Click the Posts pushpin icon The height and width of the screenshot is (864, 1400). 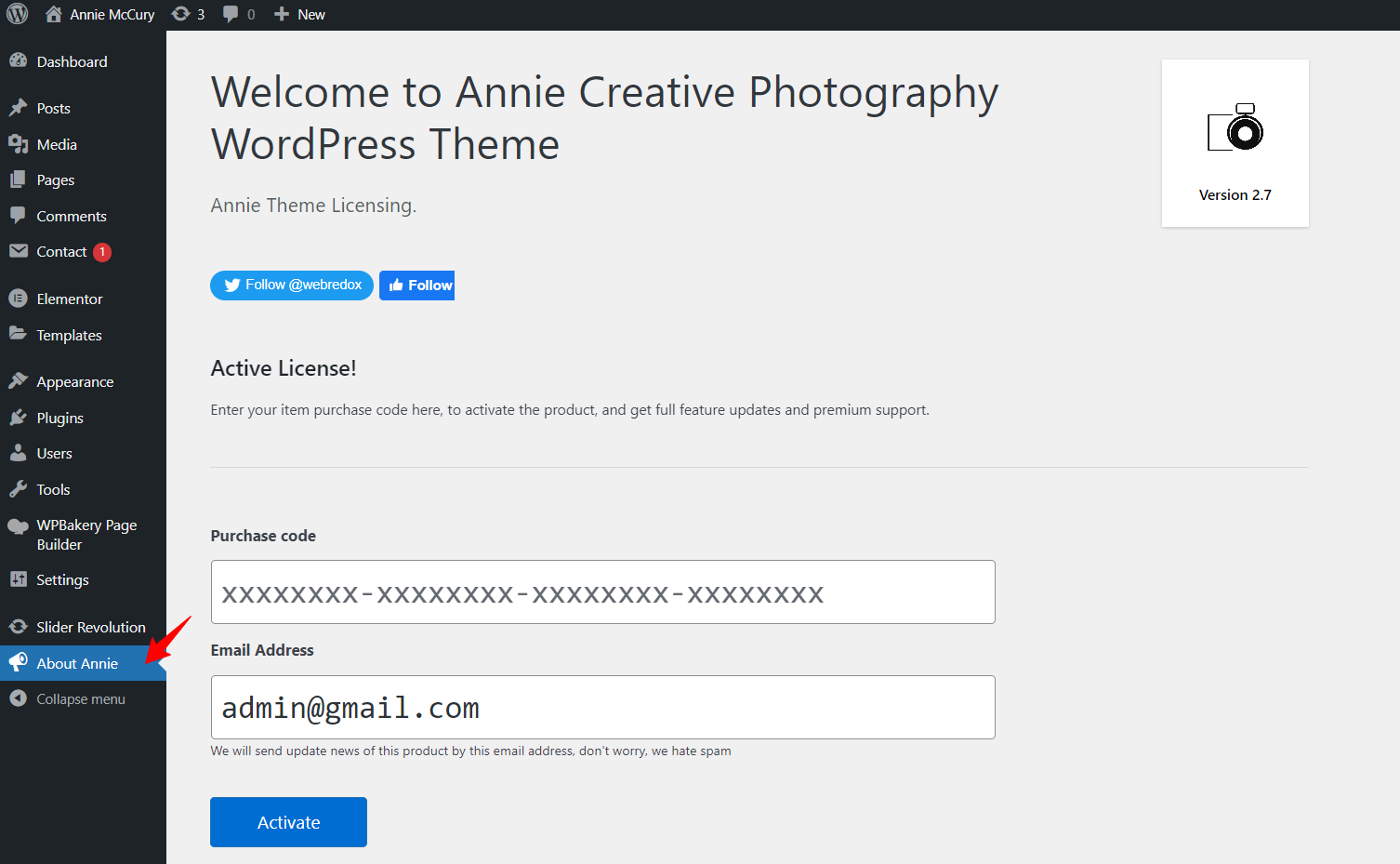point(18,108)
